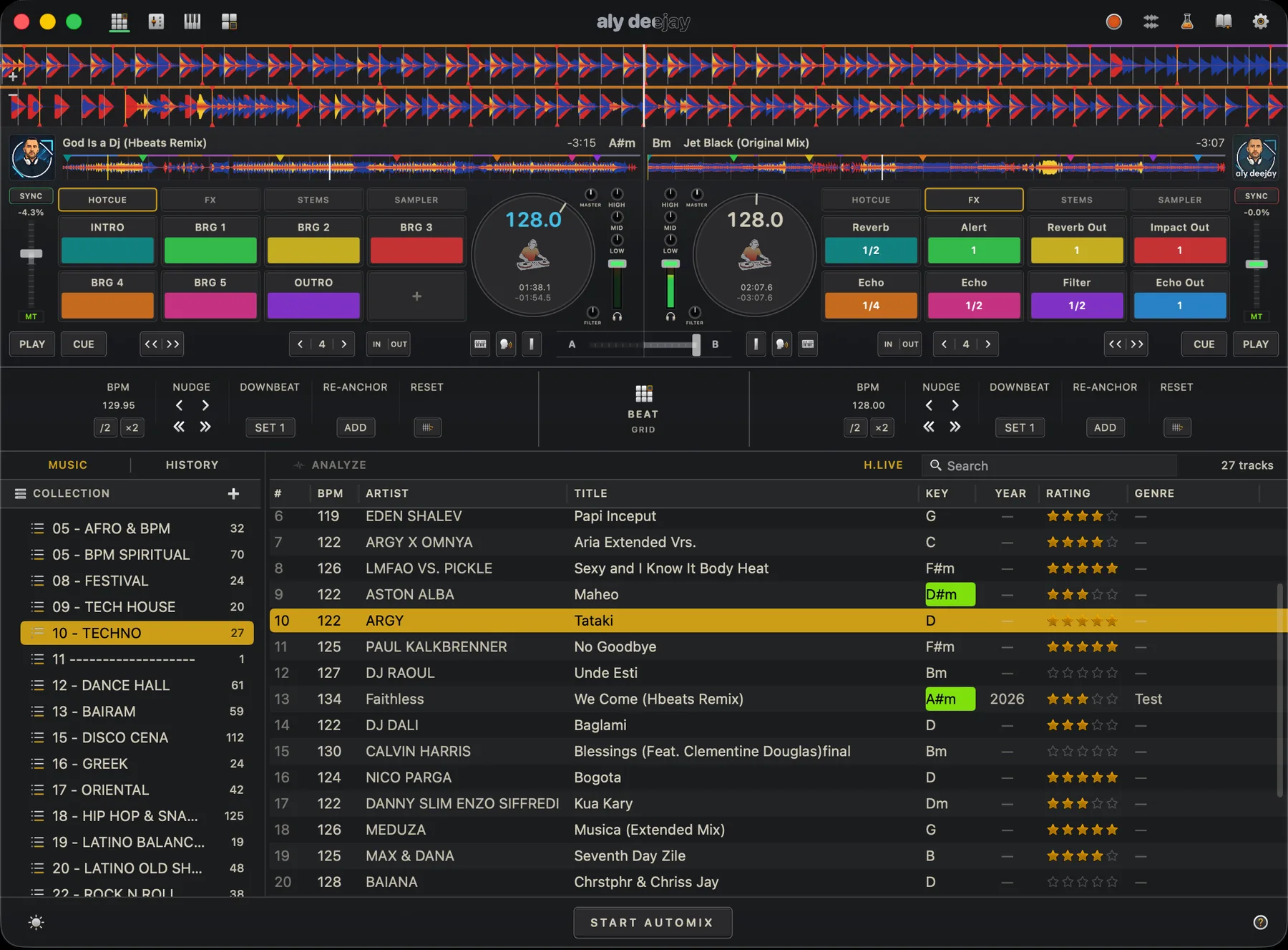Click right deck CUE button
Image resolution: width=1288 pixels, height=950 pixels.
[x=1204, y=344]
